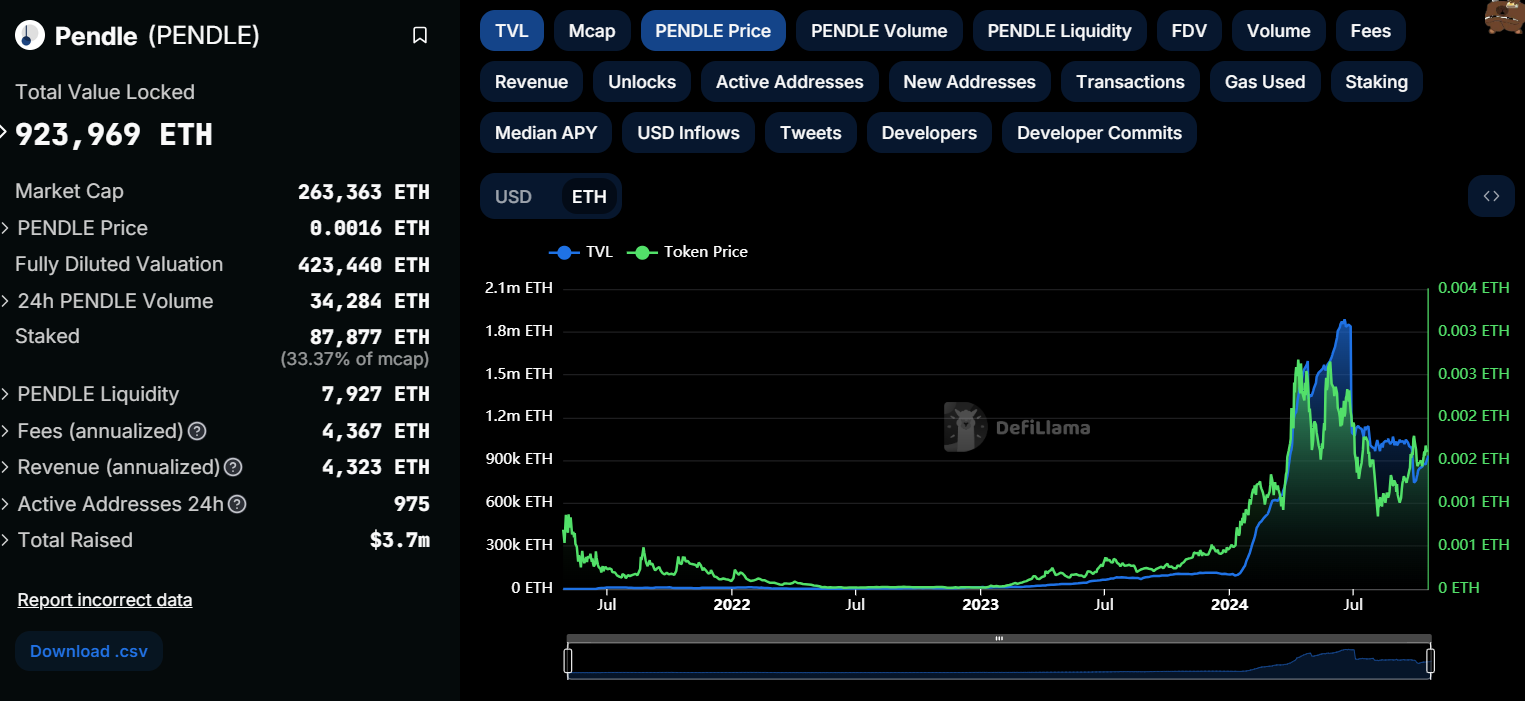Viewport: 1525px width, 701px height.
Task: Download the .csv data file
Action: click(89, 651)
